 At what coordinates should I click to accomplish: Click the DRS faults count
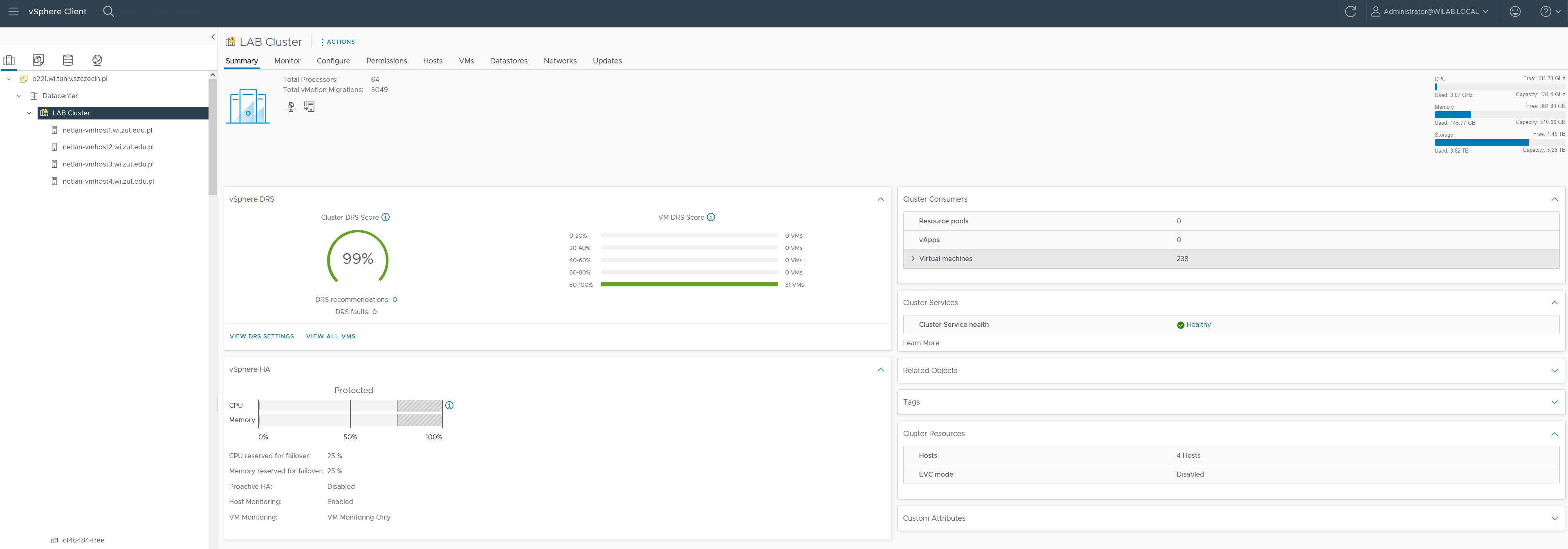(375, 312)
